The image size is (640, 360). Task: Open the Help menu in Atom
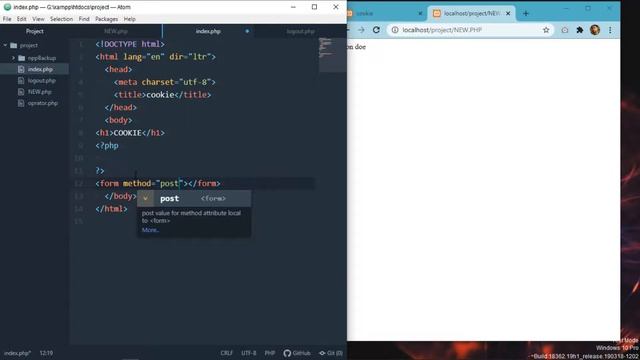[x=129, y=19]
